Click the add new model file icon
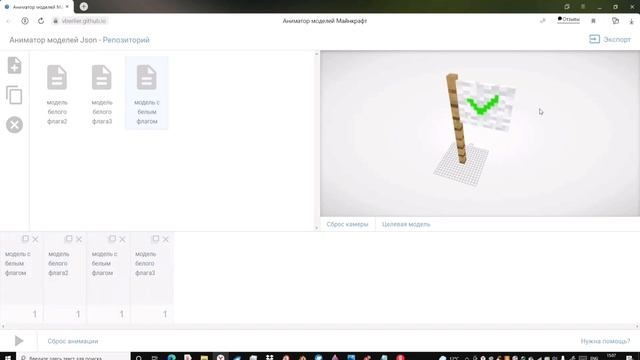 coord(14,65)
